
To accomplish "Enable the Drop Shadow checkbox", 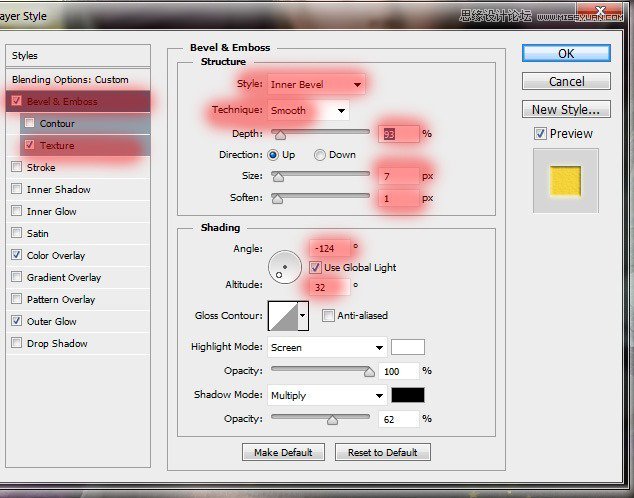I will (17, 343).
